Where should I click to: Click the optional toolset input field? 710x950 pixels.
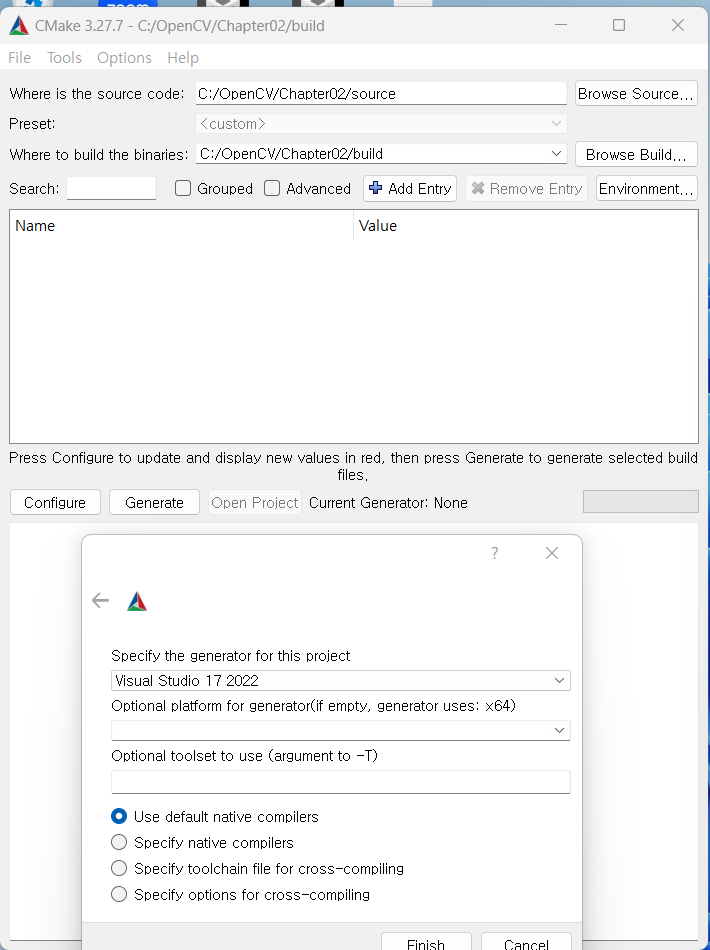click(340, 782)
